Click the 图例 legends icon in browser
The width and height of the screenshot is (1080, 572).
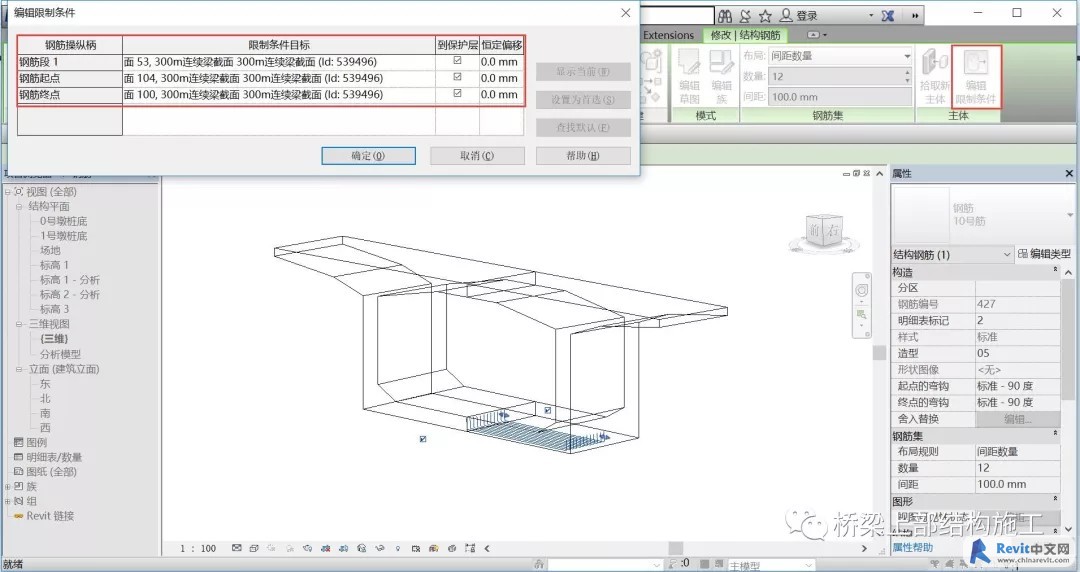(x=19, y=442)
